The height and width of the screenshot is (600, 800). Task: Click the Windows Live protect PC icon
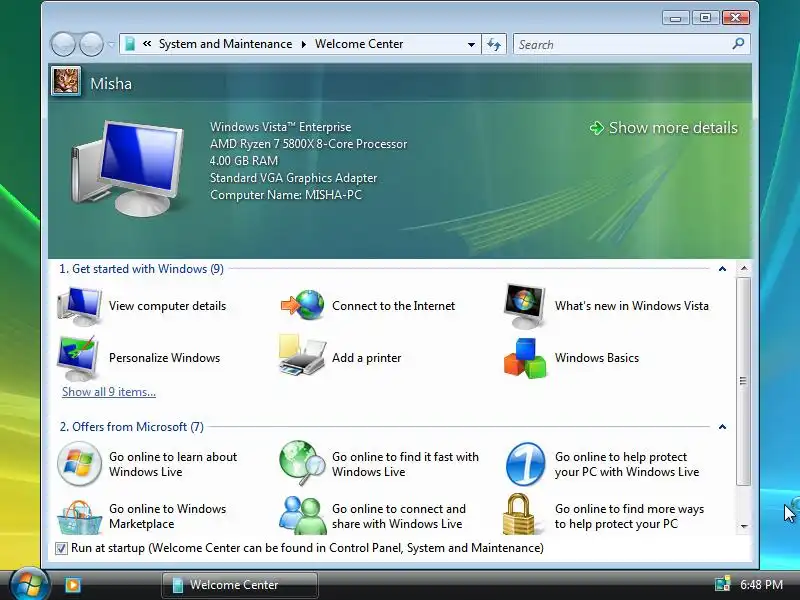tap(525, 464)
